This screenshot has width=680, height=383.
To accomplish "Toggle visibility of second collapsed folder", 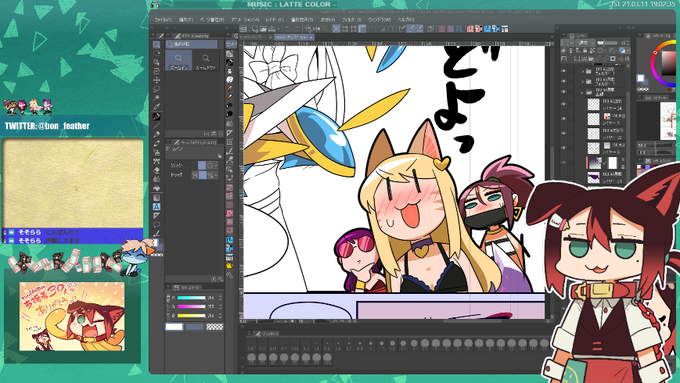I will click(564, 81).
